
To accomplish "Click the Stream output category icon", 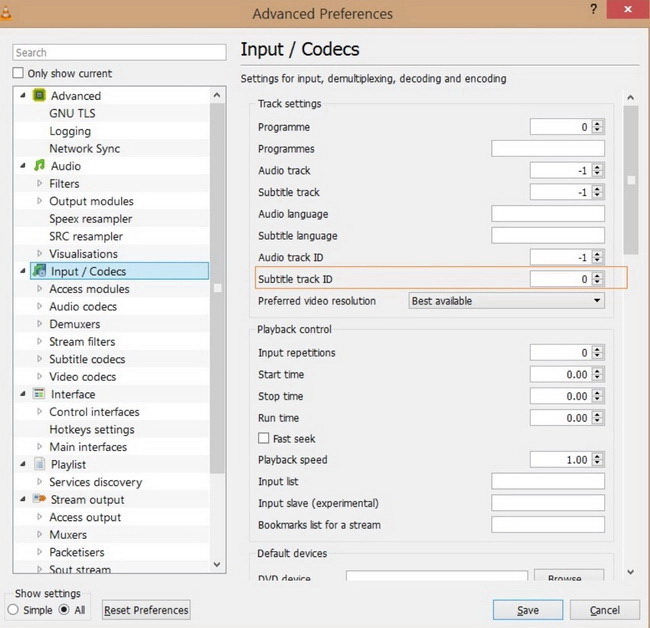I will pyautogui.click(x=39, y=499).
